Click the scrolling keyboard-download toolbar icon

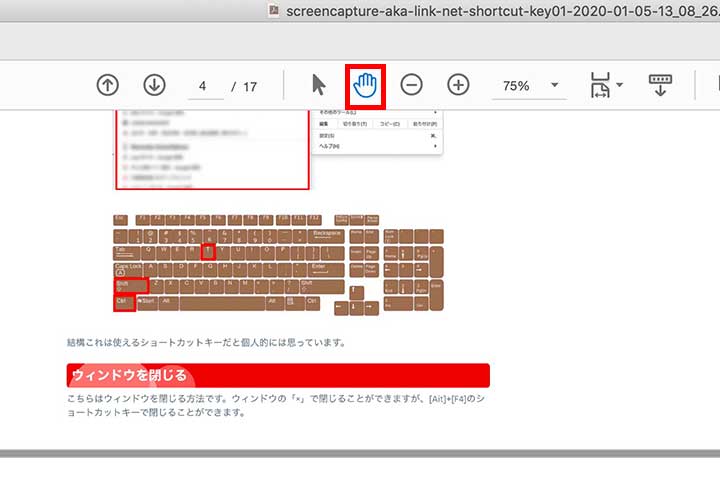(x=660, y=85)
